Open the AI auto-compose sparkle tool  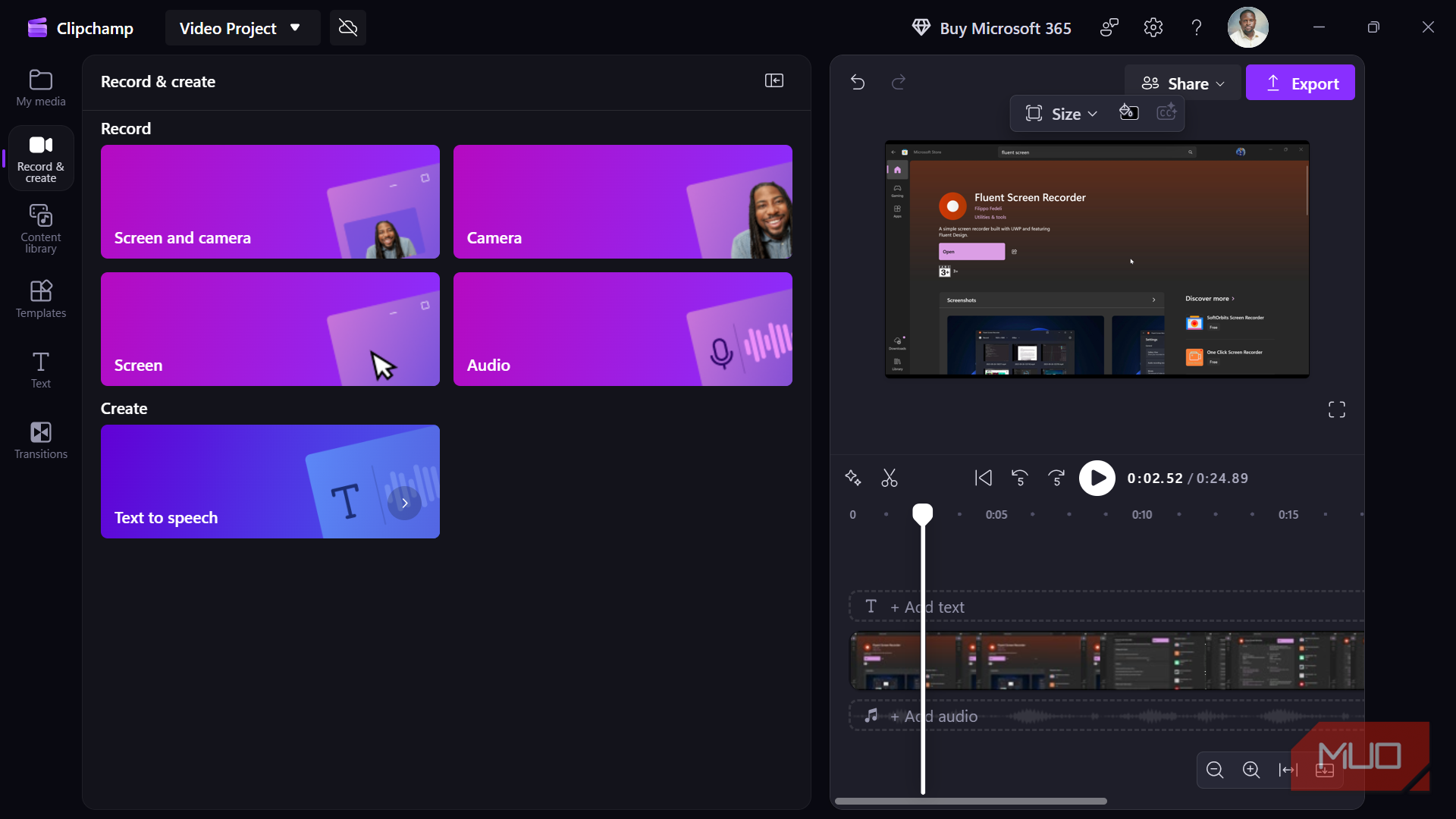(853, 478)
